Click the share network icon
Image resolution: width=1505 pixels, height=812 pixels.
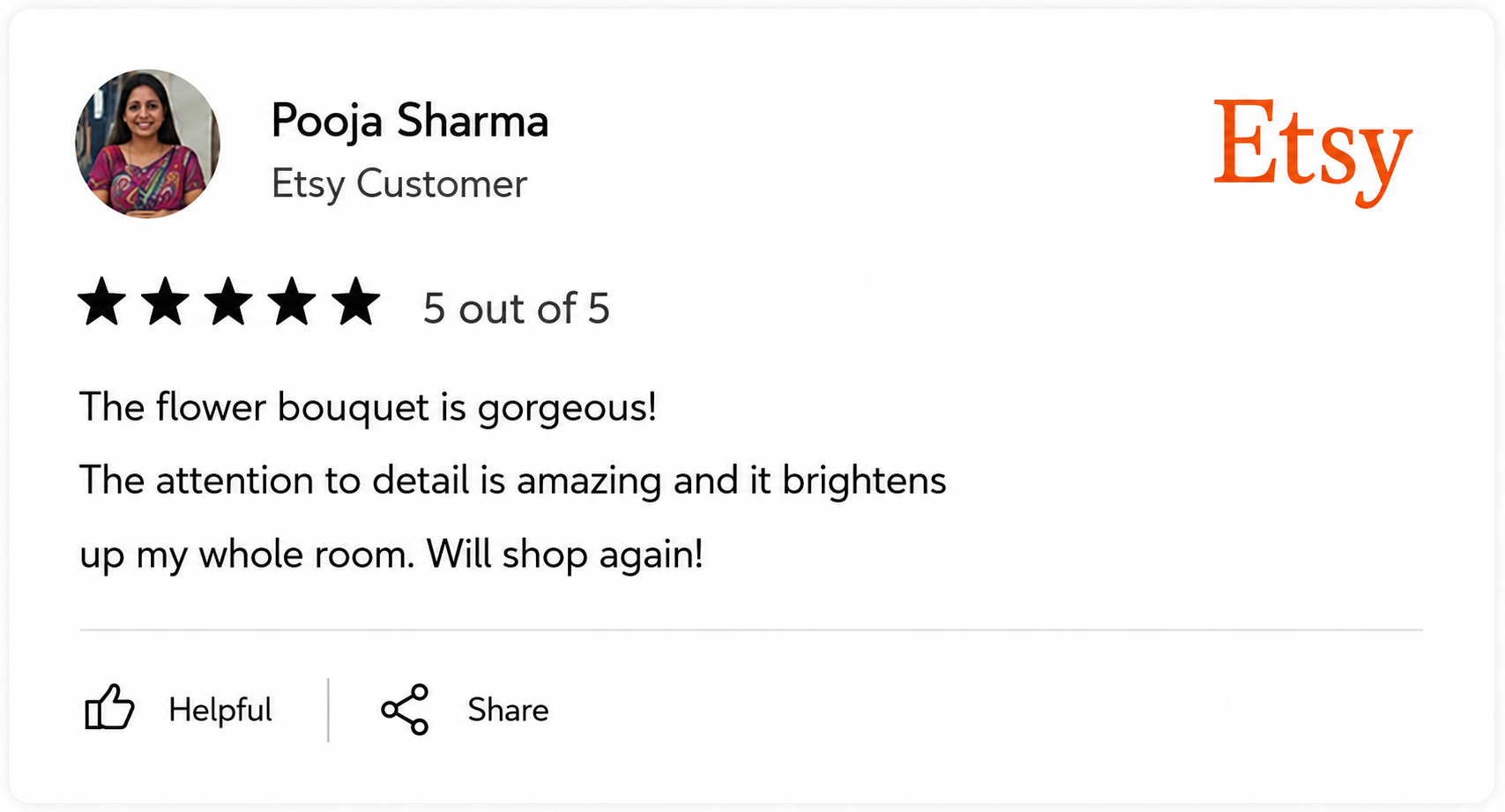pos(405,709)
